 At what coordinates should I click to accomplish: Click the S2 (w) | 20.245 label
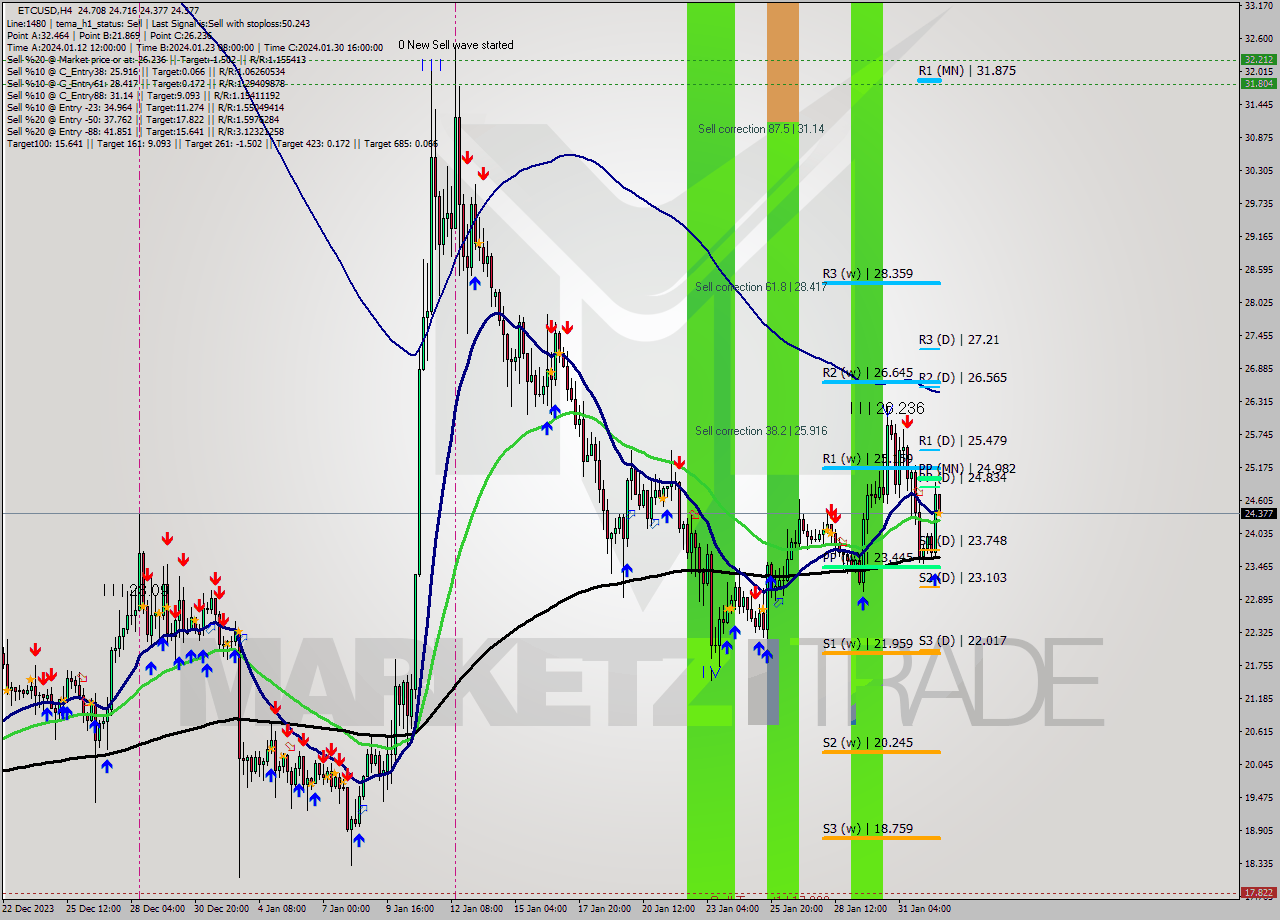point(867,743)
